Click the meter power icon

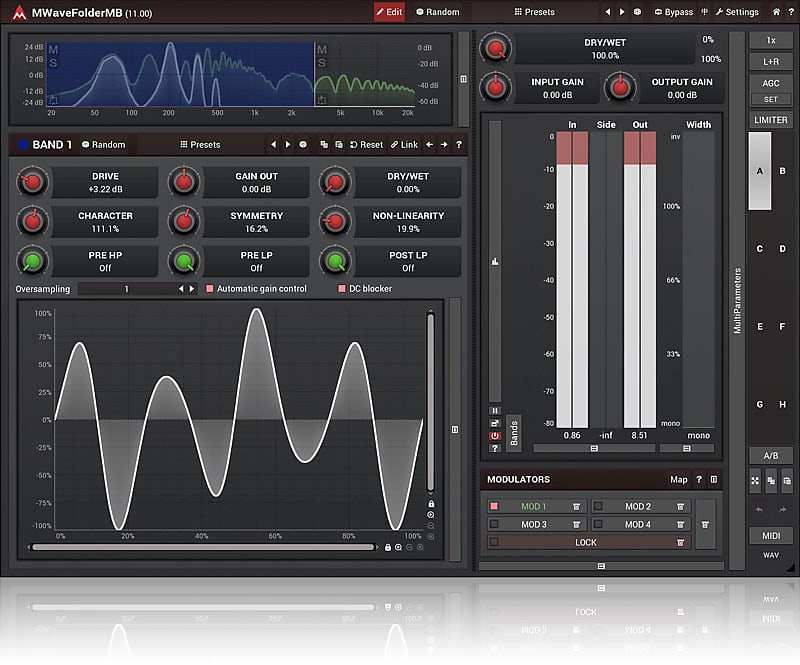(494, 436)
